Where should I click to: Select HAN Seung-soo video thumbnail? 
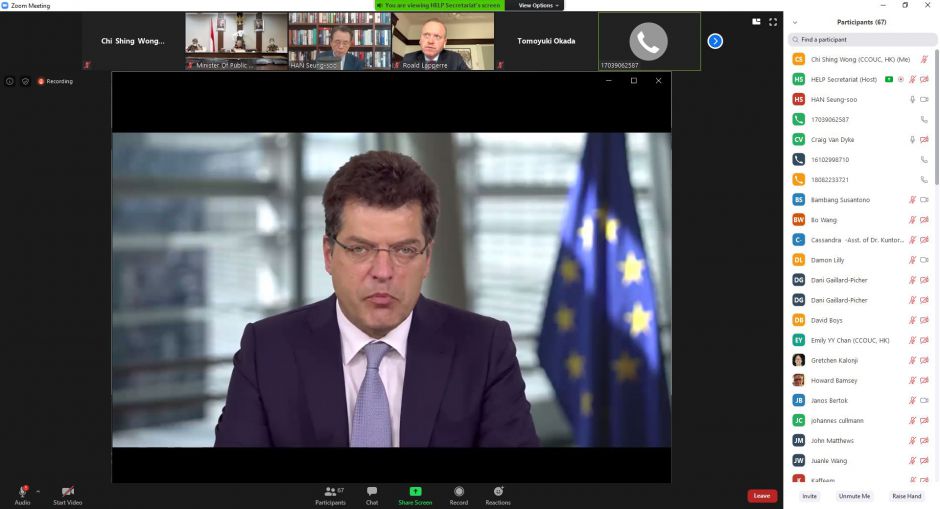click(339, 41)
